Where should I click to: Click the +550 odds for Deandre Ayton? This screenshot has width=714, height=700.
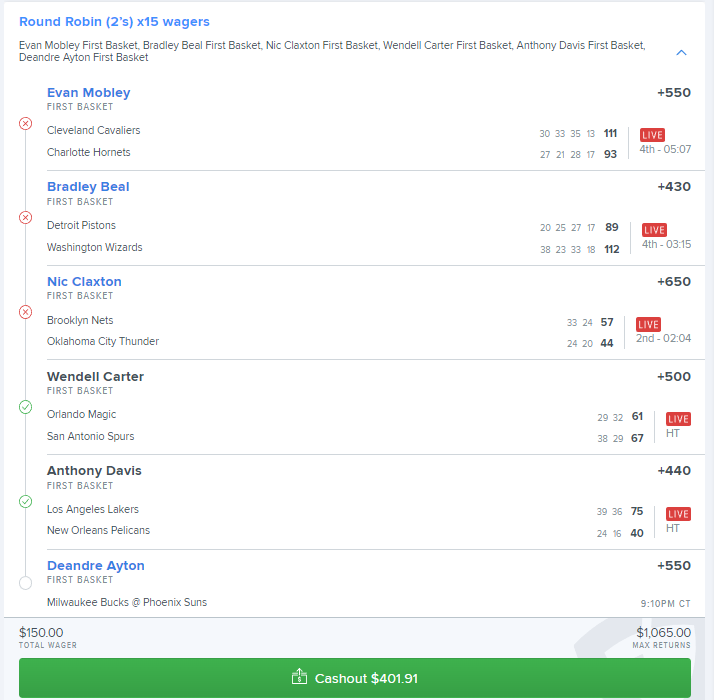[x=674, y=565]
